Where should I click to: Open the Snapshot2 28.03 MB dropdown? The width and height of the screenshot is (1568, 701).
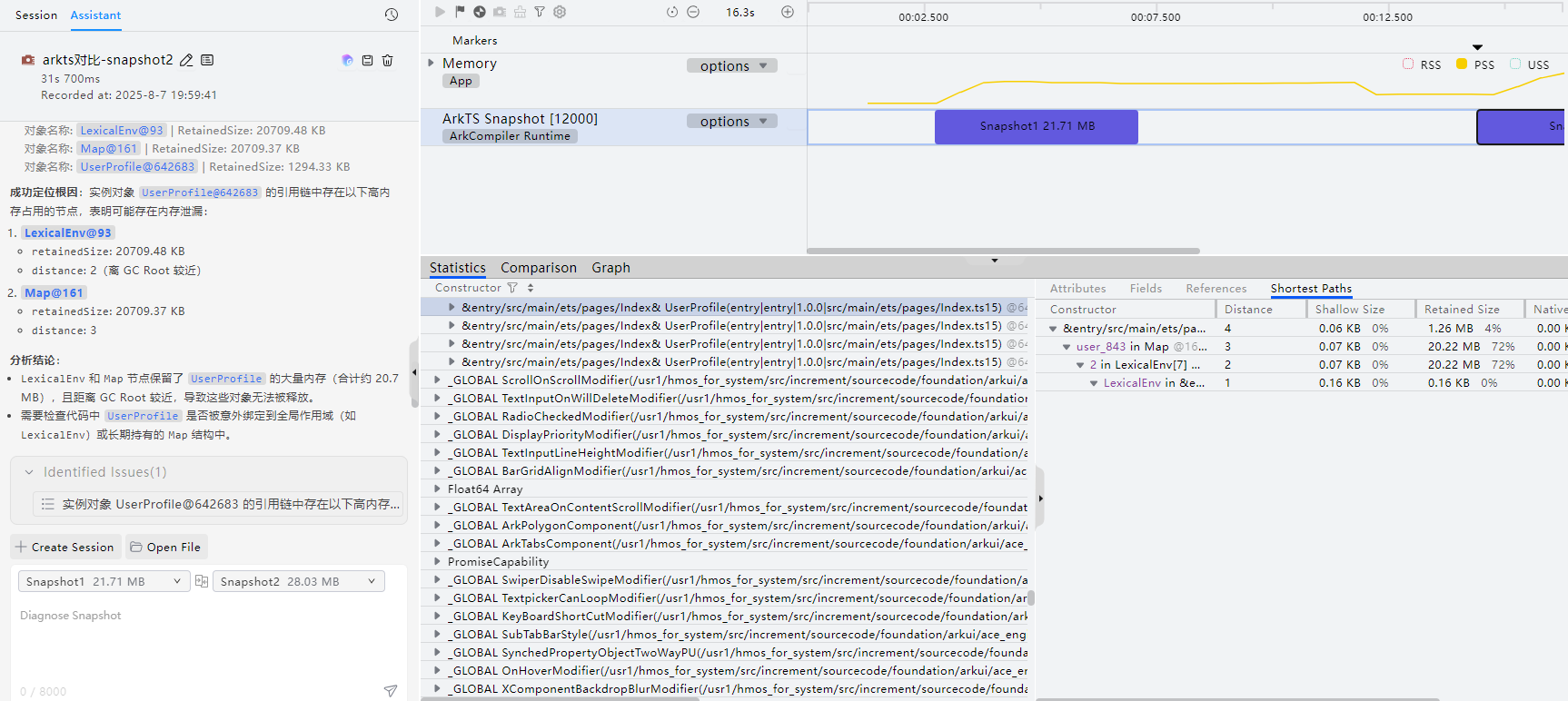coord(298,581)
